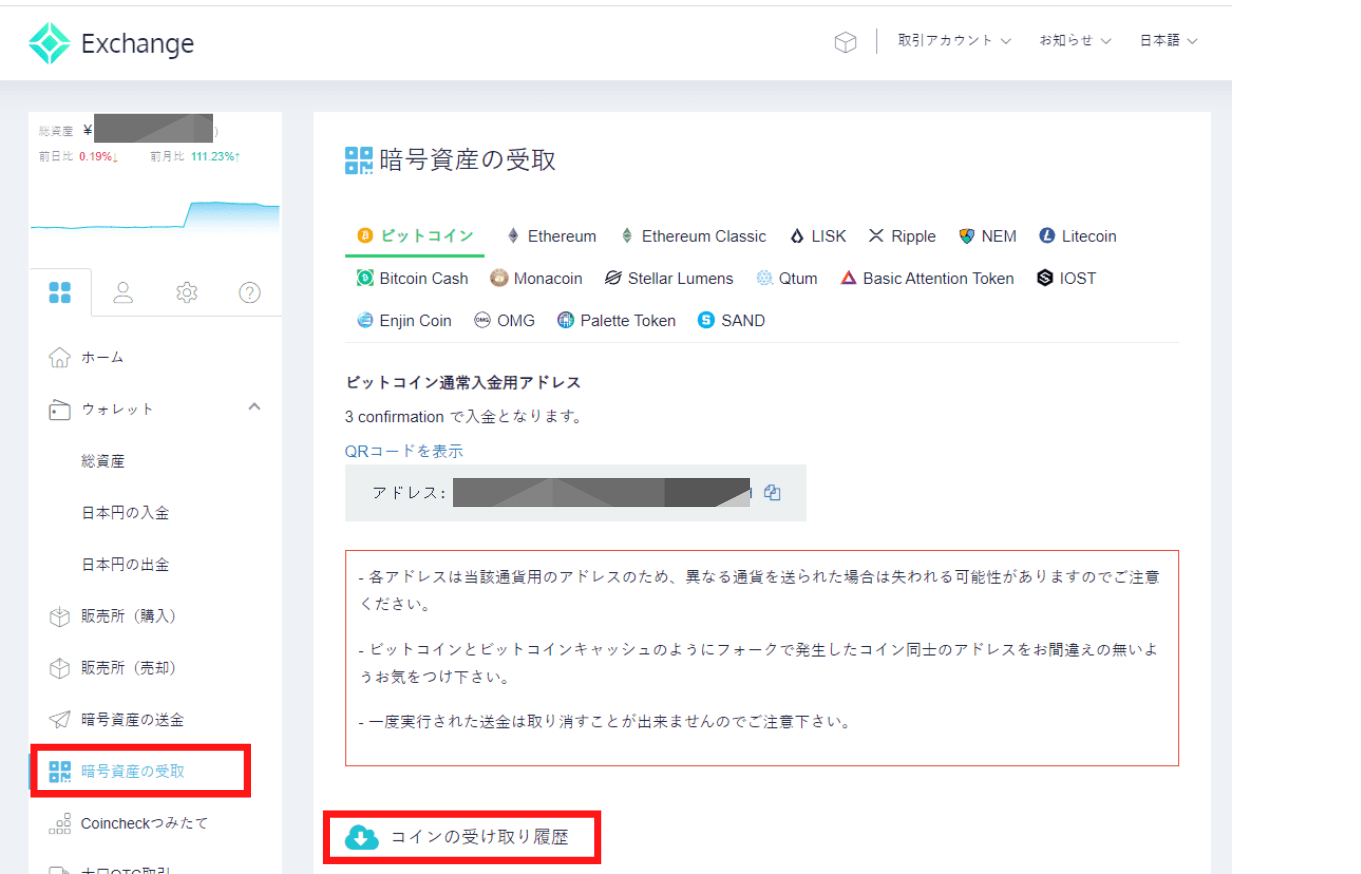The width and height of the screenshot is (1361, 874).
Task: Click the cloud download history icon
Action: (361, 837)
